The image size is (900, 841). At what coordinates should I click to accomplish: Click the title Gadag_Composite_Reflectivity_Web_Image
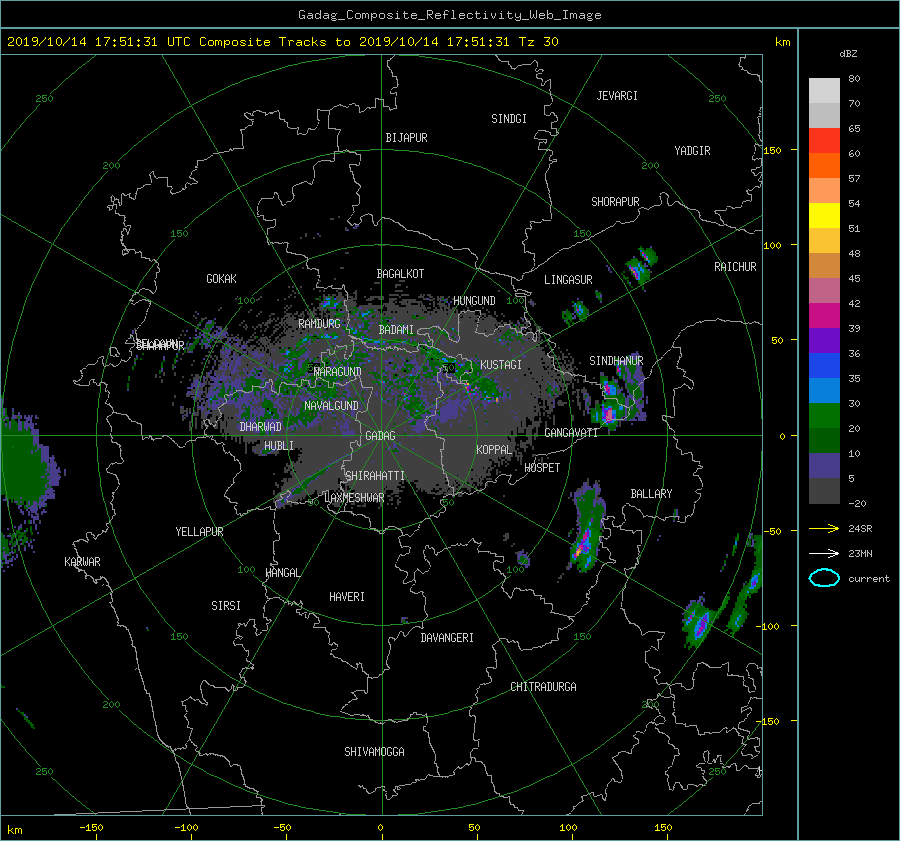(449, 15)
